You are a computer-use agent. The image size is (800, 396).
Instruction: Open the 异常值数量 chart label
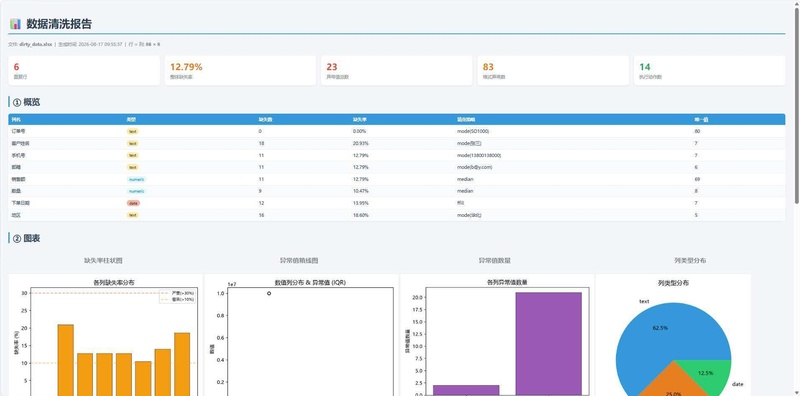pos(494,260)
